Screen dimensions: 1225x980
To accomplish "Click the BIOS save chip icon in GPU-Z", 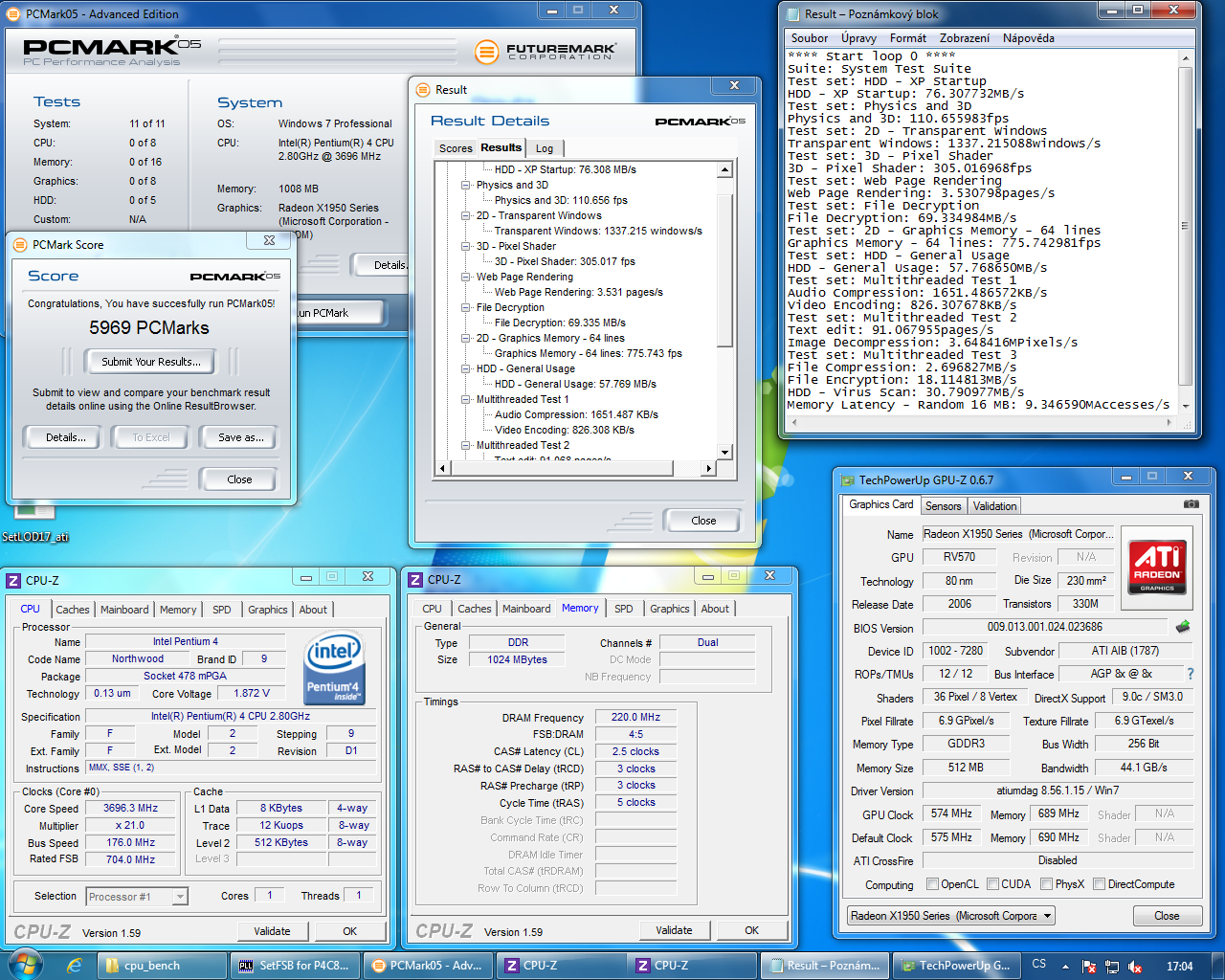I will 1183,627.
